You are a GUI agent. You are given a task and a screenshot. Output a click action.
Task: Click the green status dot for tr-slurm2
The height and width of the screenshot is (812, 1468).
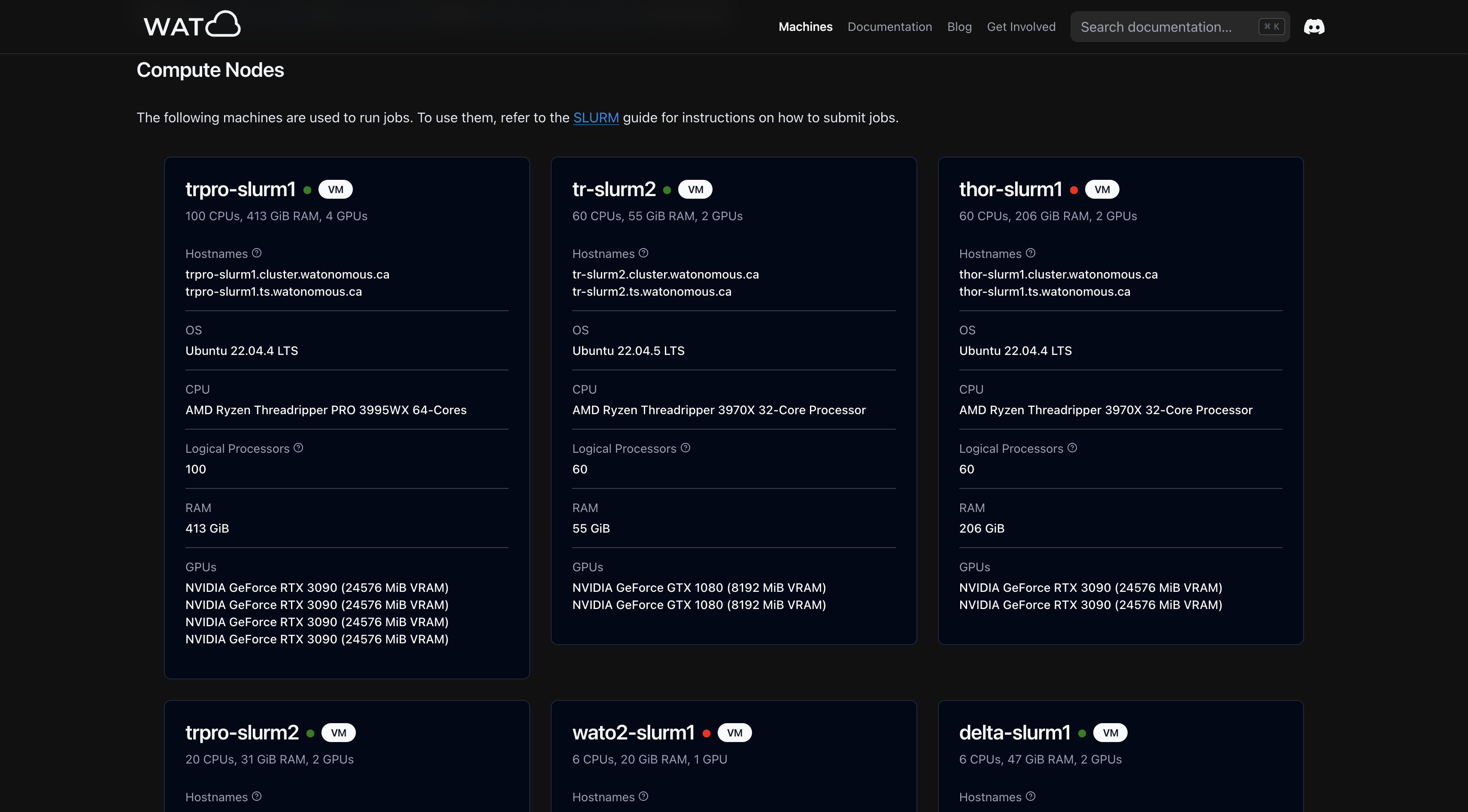click(667, 190)
